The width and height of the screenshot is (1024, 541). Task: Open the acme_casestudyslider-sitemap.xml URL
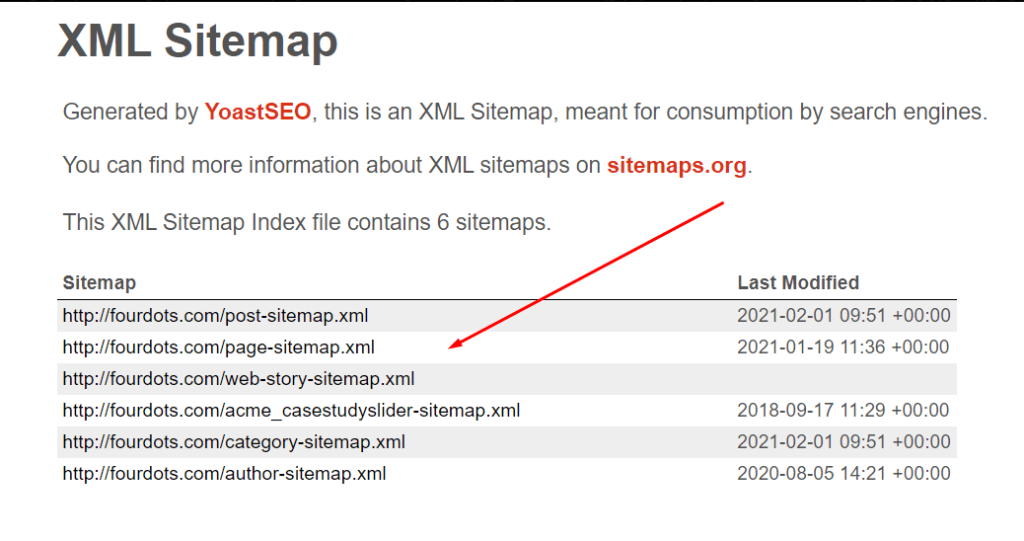click(x=291, y=410)
